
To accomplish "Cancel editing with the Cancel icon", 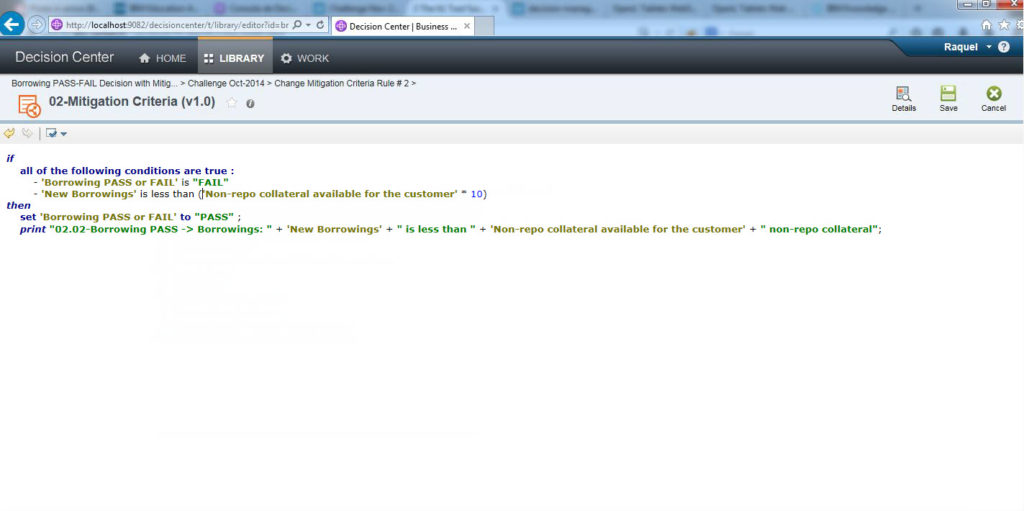I will click(993, 94).
